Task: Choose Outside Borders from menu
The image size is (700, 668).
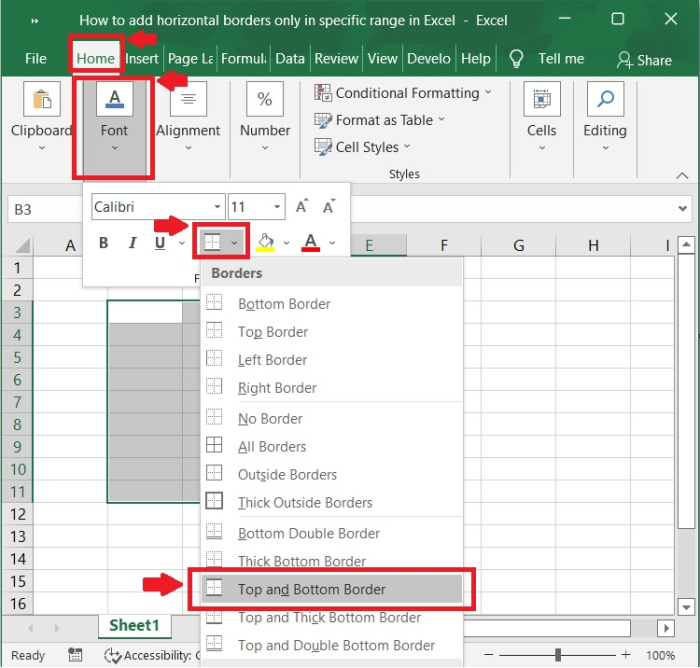Action: click(332, 475)
